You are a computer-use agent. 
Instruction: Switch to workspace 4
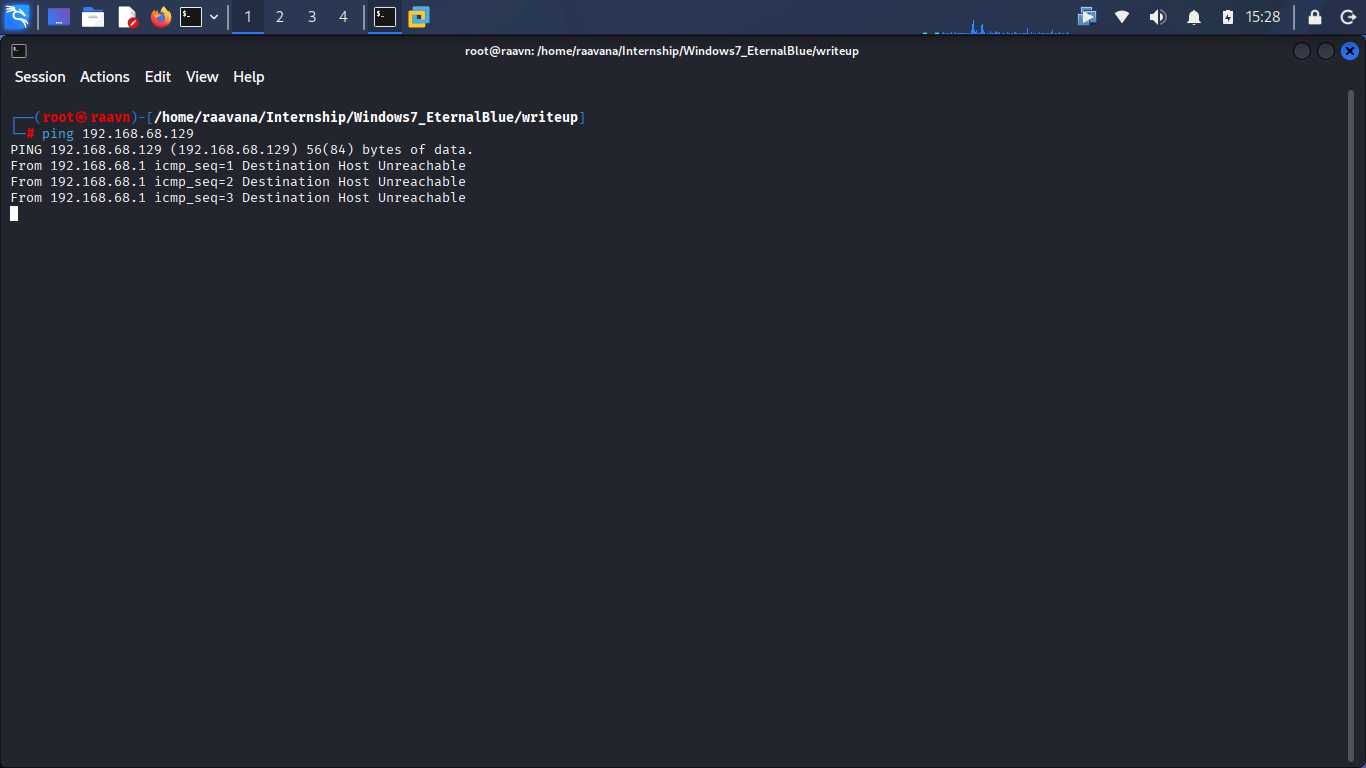pos(344,17)
